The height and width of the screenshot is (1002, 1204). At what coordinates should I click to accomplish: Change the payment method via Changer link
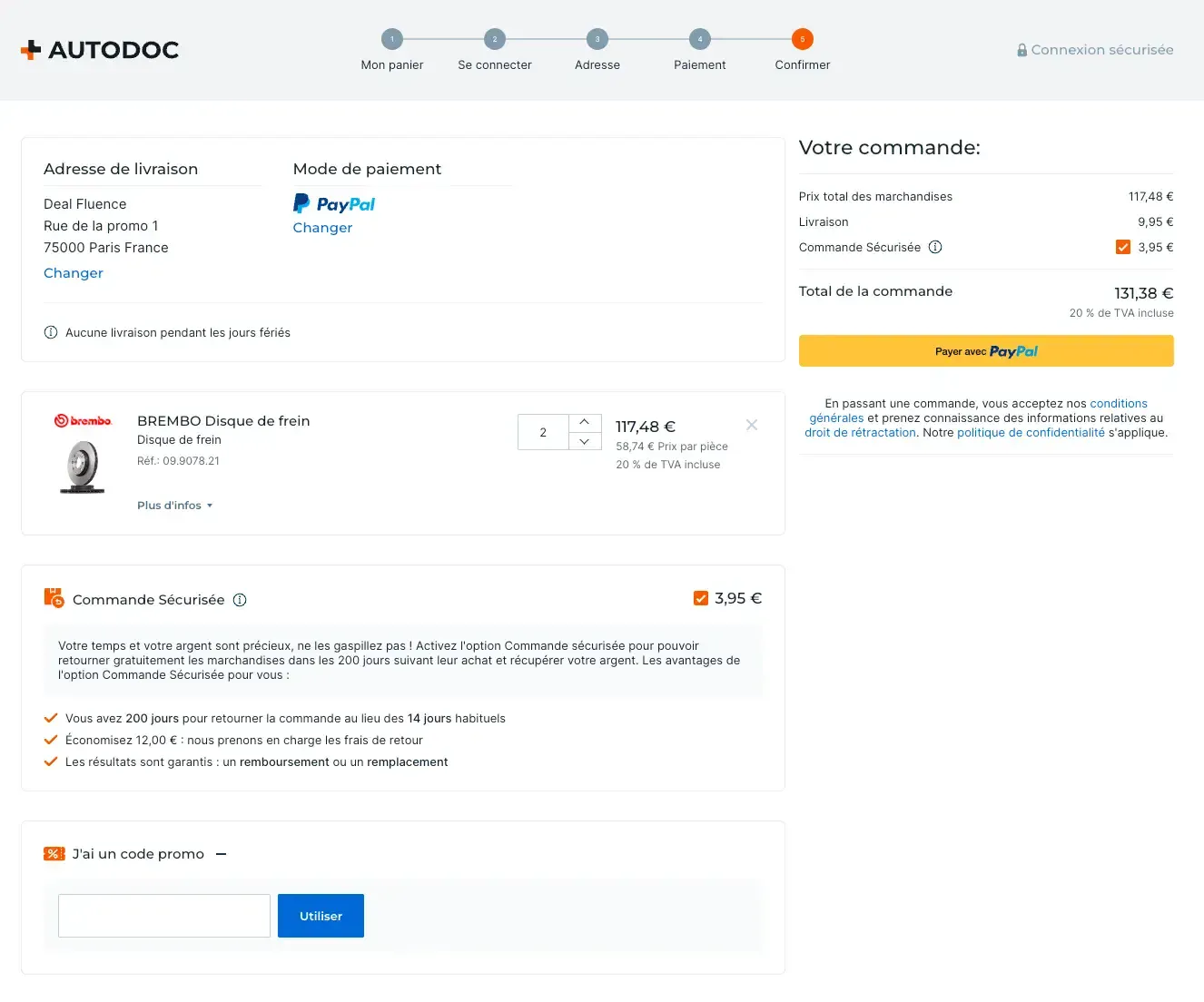pos(322,228)
